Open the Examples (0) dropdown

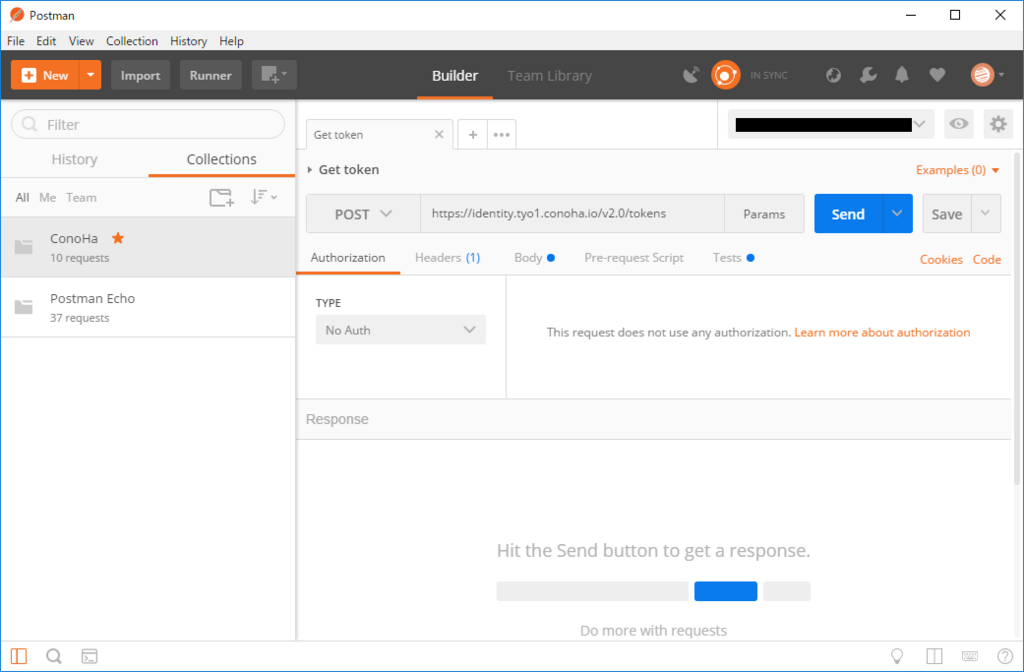957,170
